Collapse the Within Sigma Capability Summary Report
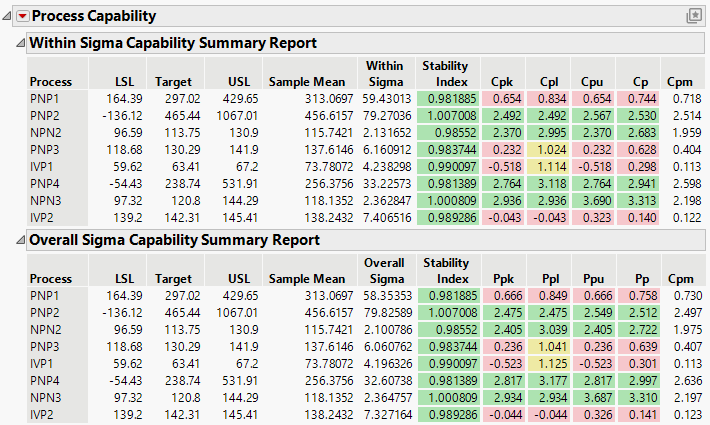 click(x=21, y=44)
